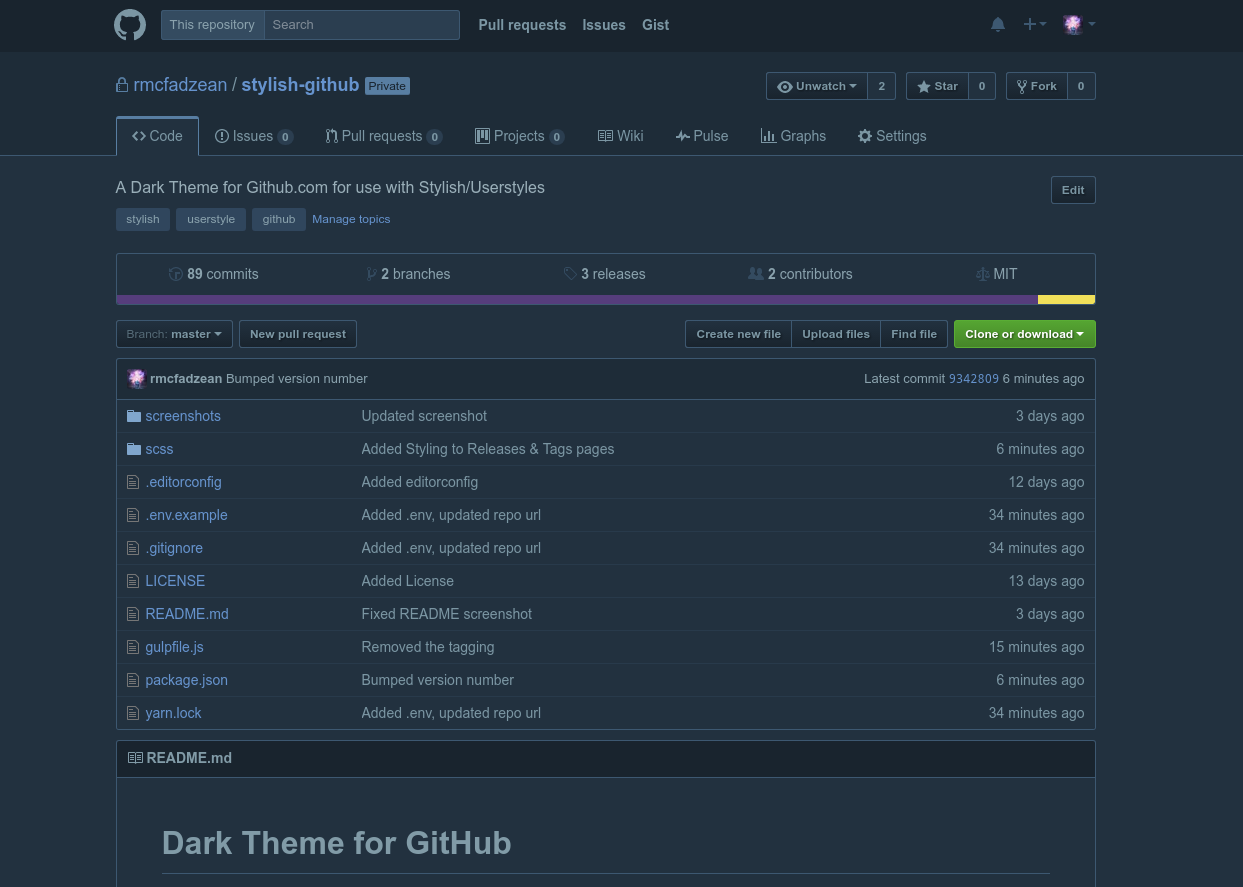1243x887 pixels.
Task: Open Issues in top navigation
Action: 604,25
